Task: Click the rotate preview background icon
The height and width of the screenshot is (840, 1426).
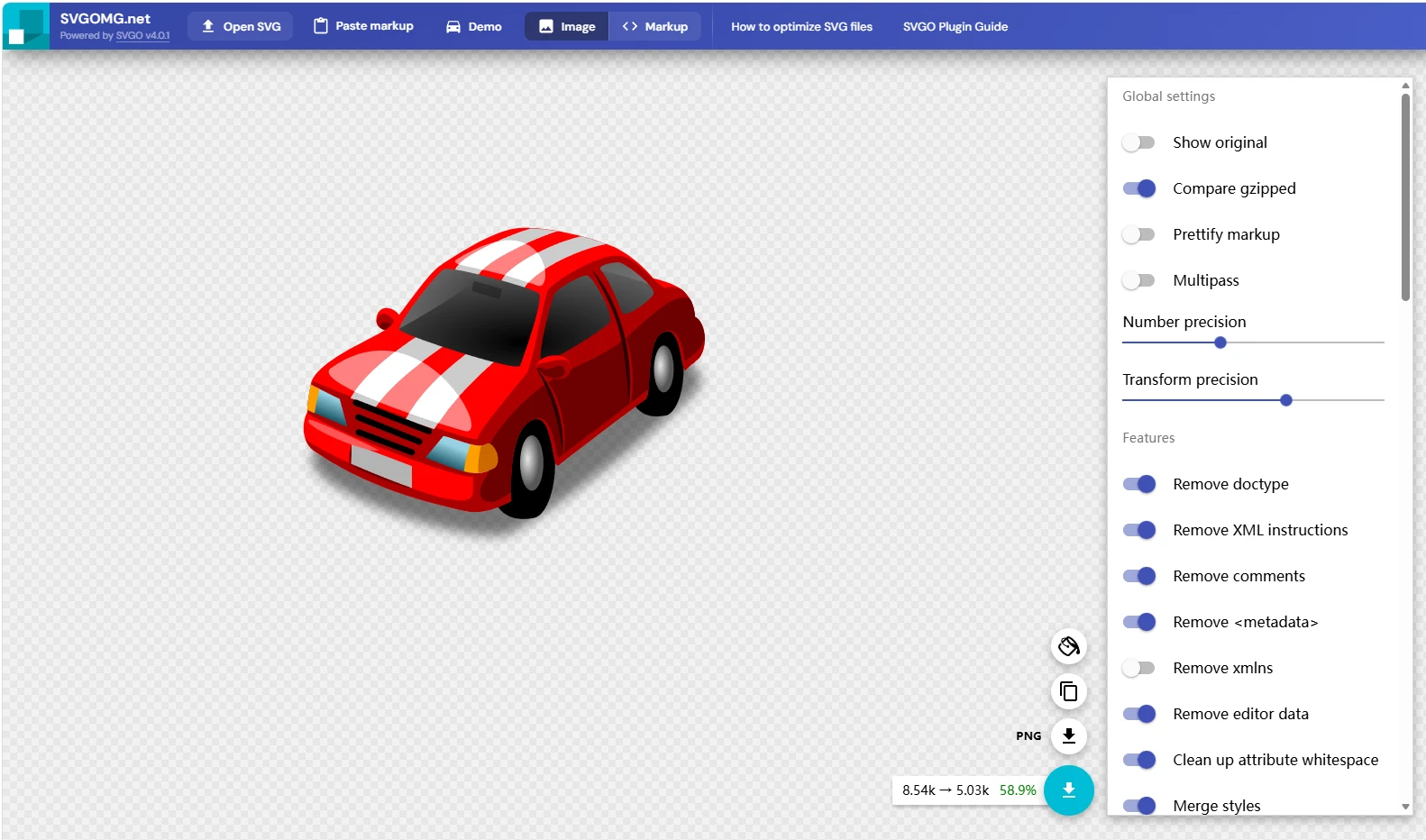Action: click(1069, 646)
